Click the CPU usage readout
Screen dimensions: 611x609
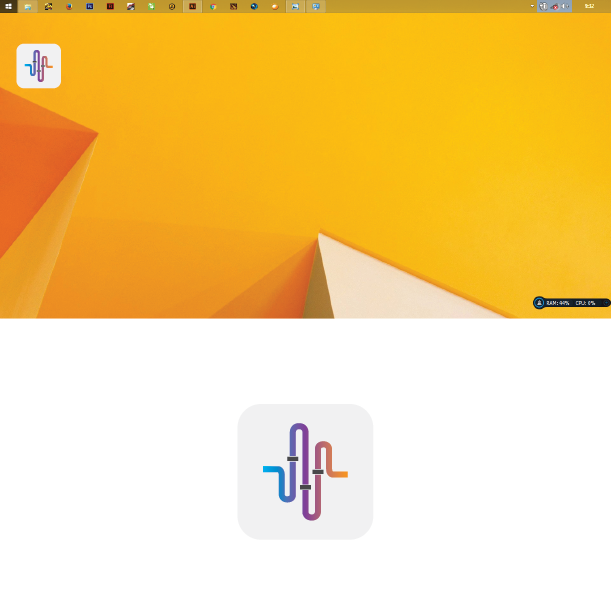[585, 302]
